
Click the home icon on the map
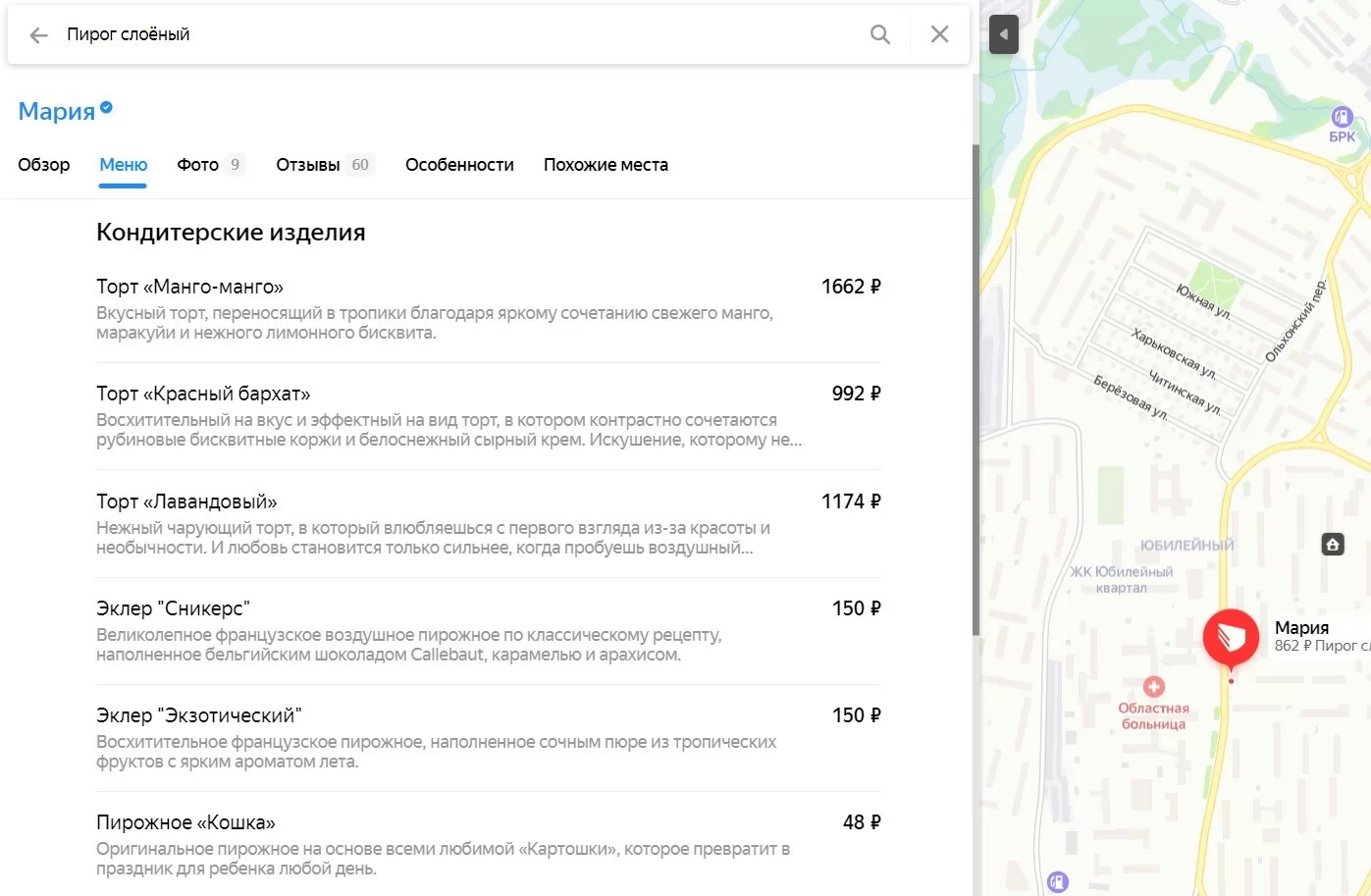tap(1333, 544)
